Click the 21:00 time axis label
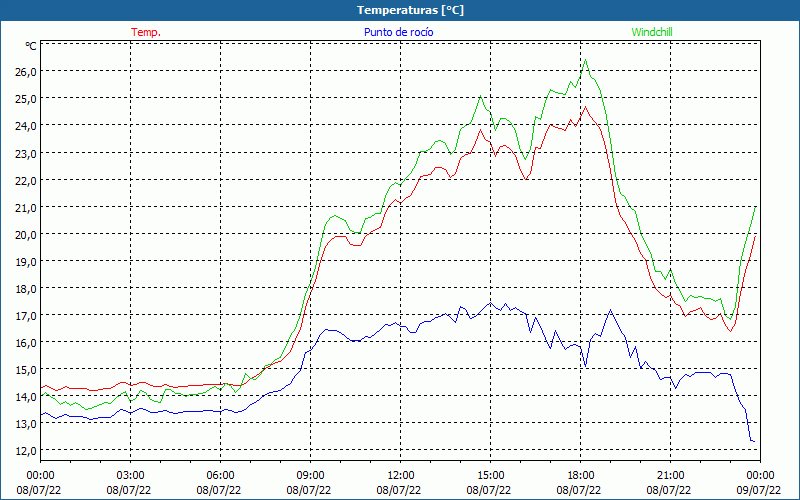This screenshot has width=800, height=500. tap(670, 475)
